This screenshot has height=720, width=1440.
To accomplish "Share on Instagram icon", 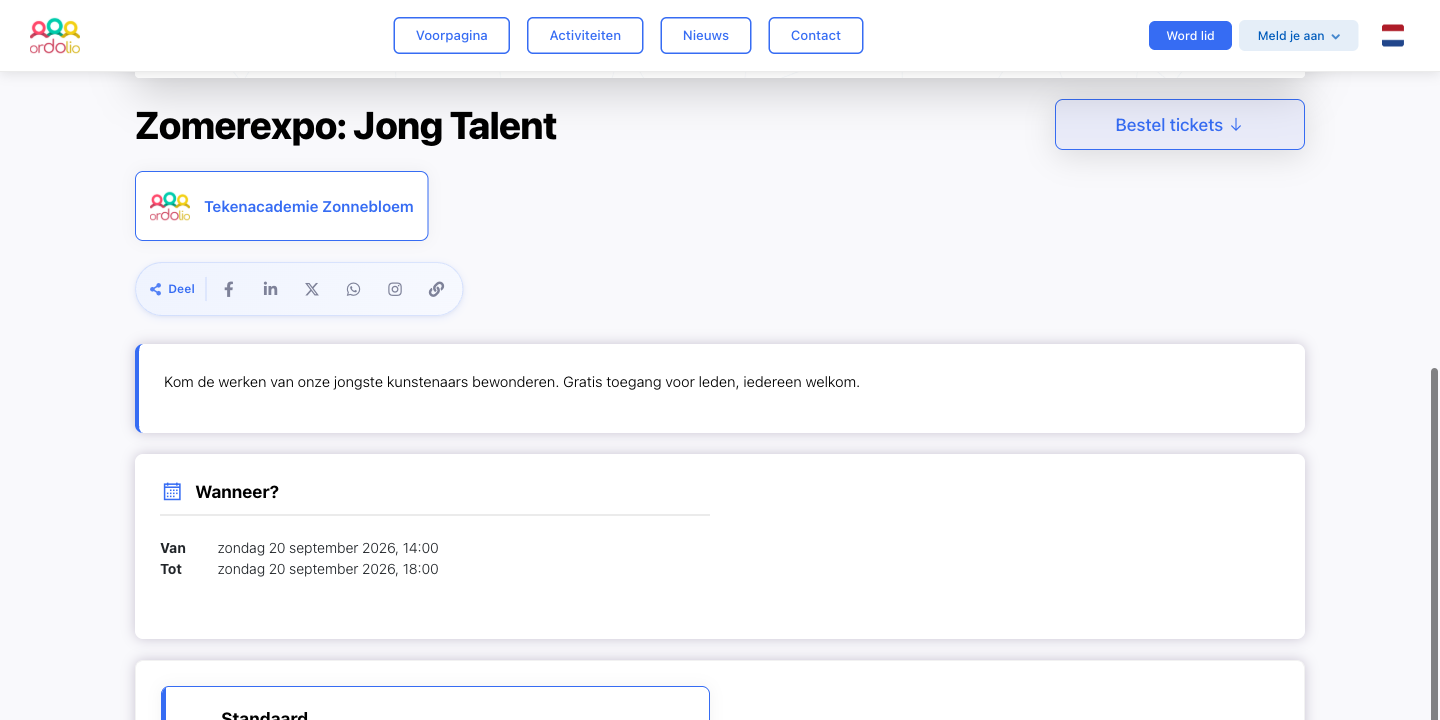I will click(x=395, y=289).
